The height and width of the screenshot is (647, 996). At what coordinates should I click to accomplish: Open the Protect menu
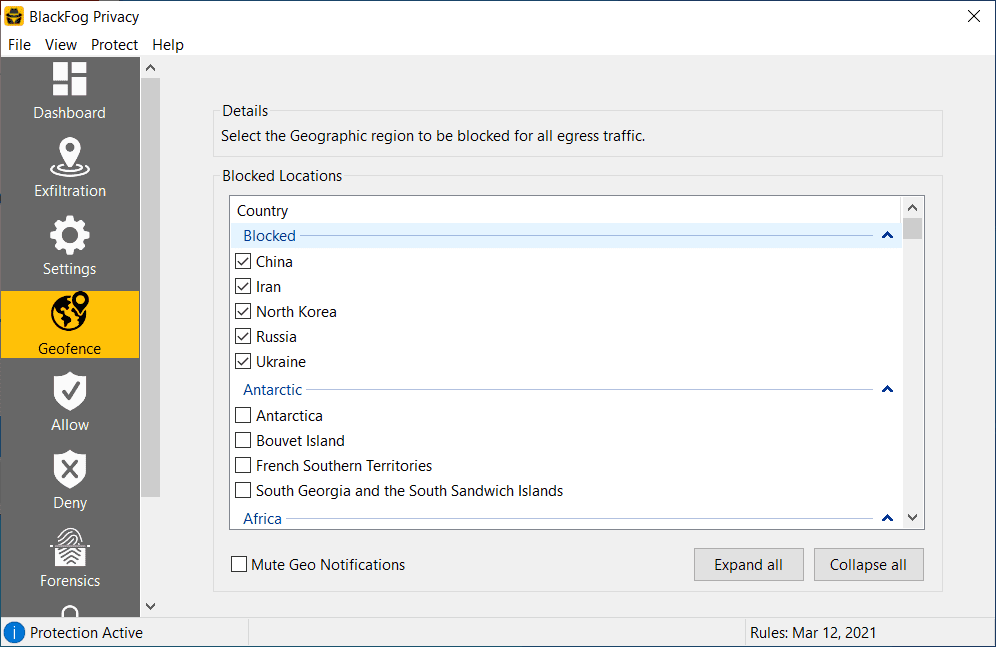point(114,44)
